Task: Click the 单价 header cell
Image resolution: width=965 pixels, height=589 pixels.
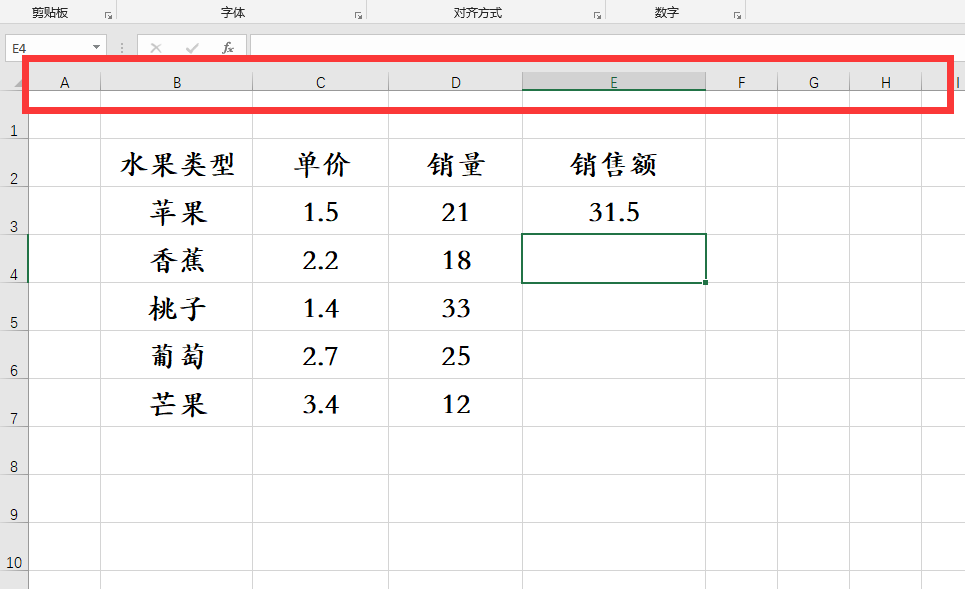Action: pos(321,163)
